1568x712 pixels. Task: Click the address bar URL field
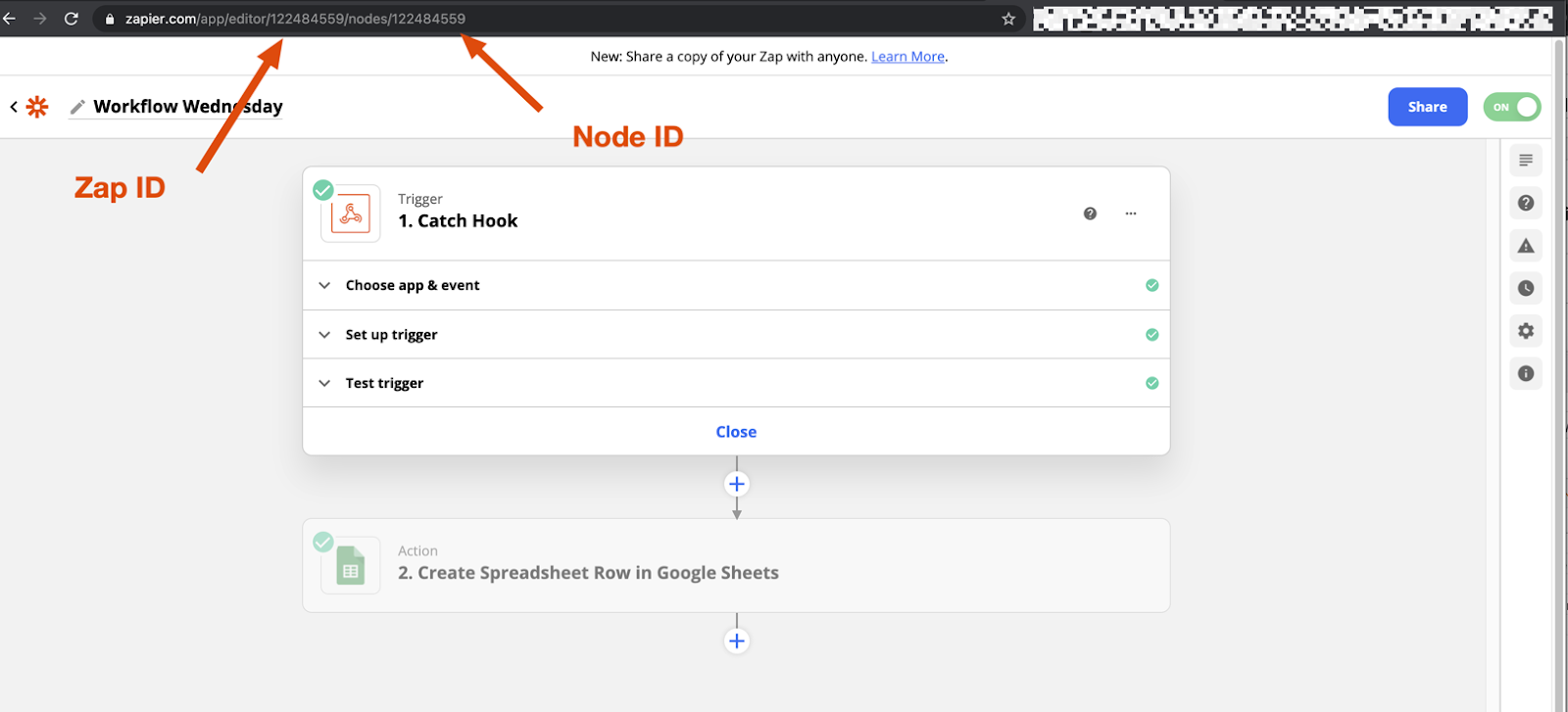click(559, 19)
